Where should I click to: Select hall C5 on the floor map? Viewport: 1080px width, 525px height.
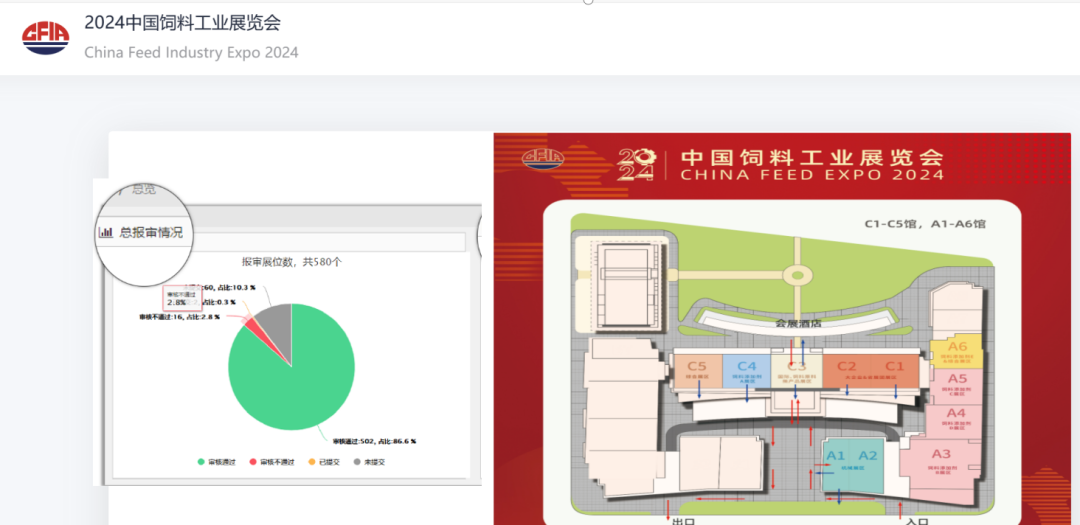[697, 371]
